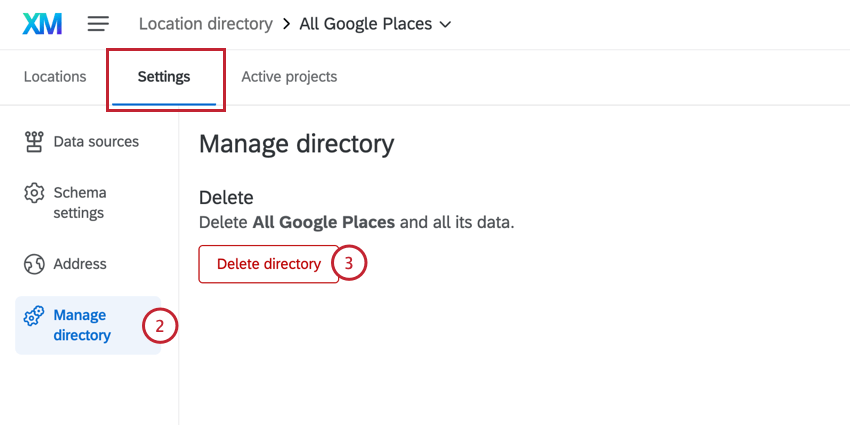850x425 pixels.
Task: Click the Address globe icon
Action: click(x=34, y=264)
